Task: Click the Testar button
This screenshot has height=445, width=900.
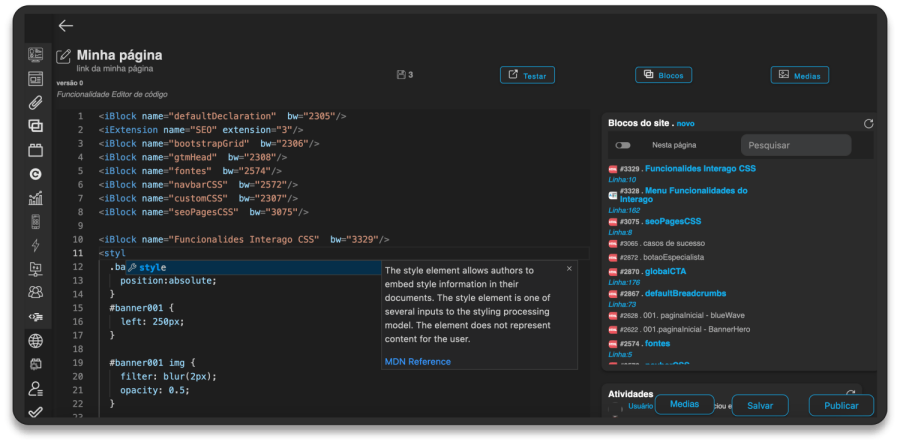Action: (527, 75)
